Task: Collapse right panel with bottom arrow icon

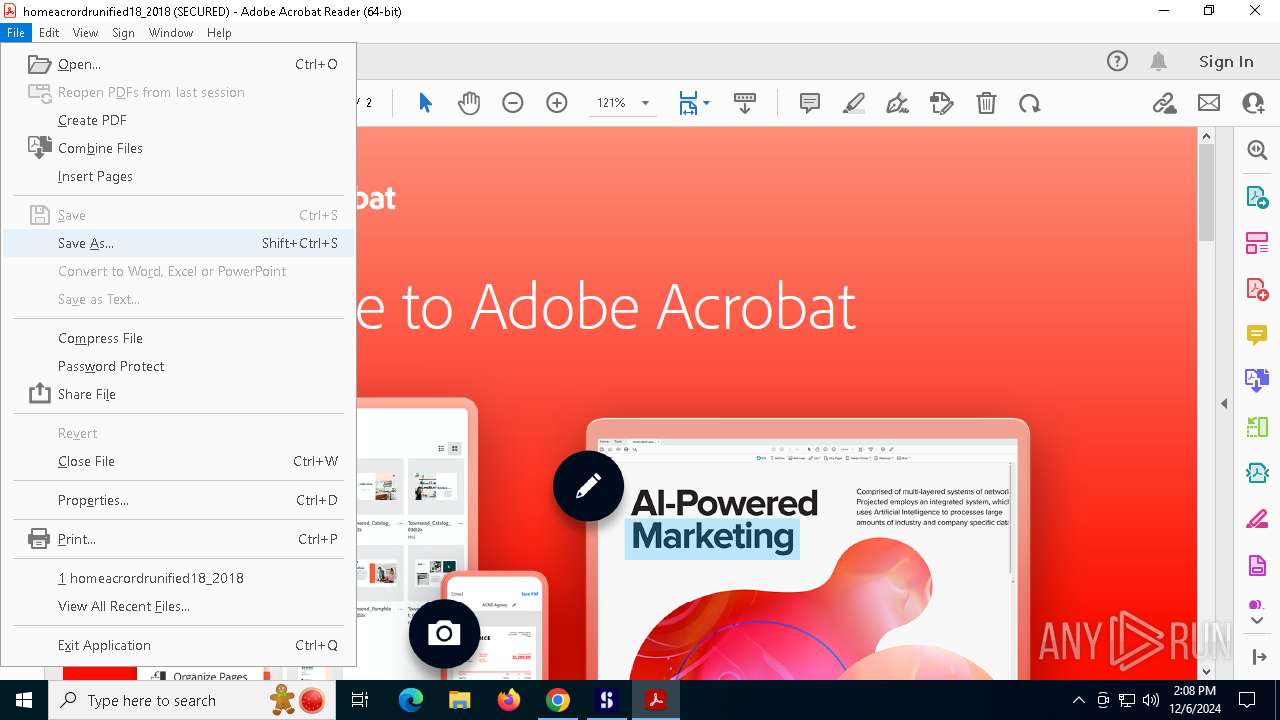Action: pyautogui.click(x=1257, y=657)
